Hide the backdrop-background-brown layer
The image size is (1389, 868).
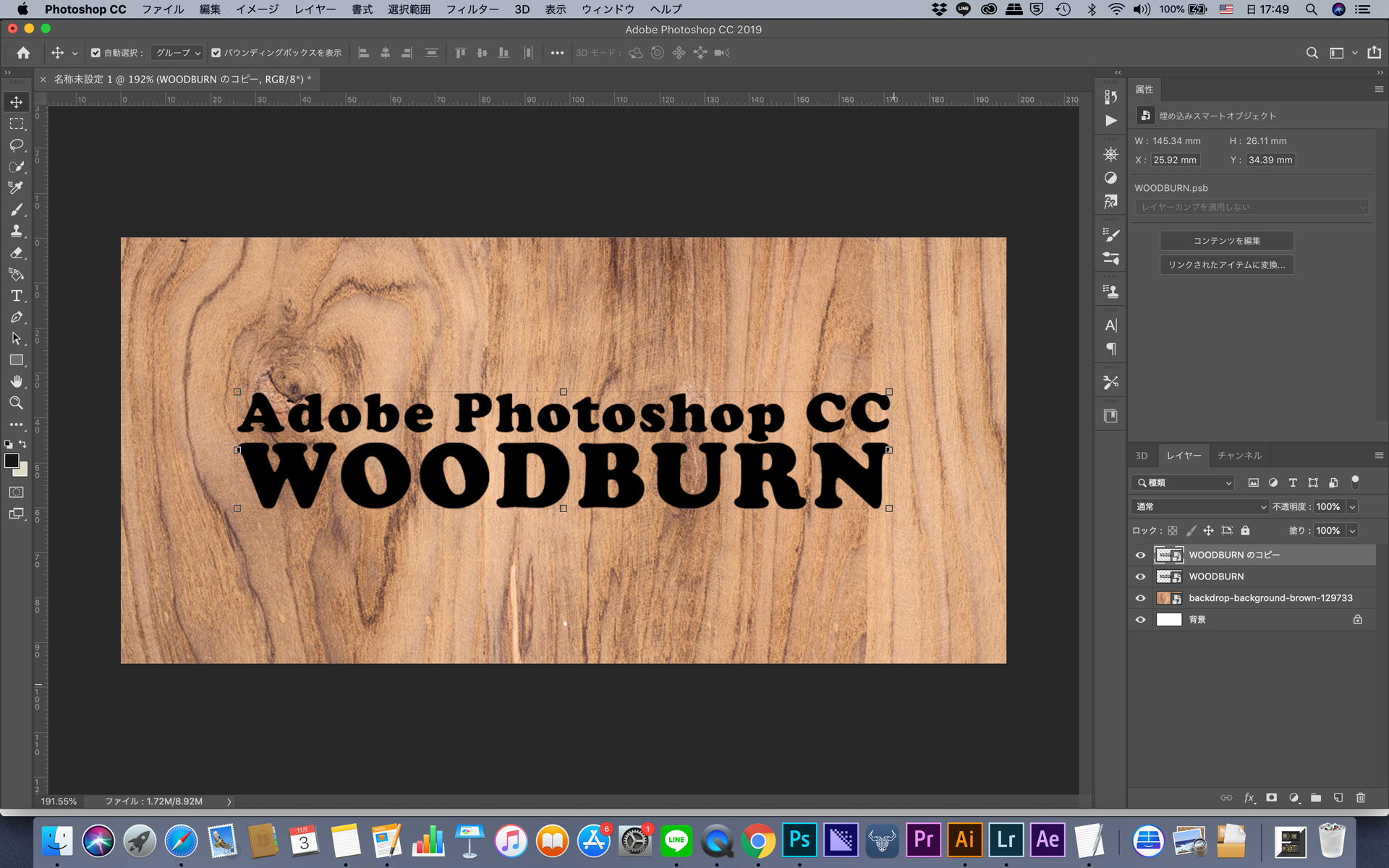coord(1141,598)
